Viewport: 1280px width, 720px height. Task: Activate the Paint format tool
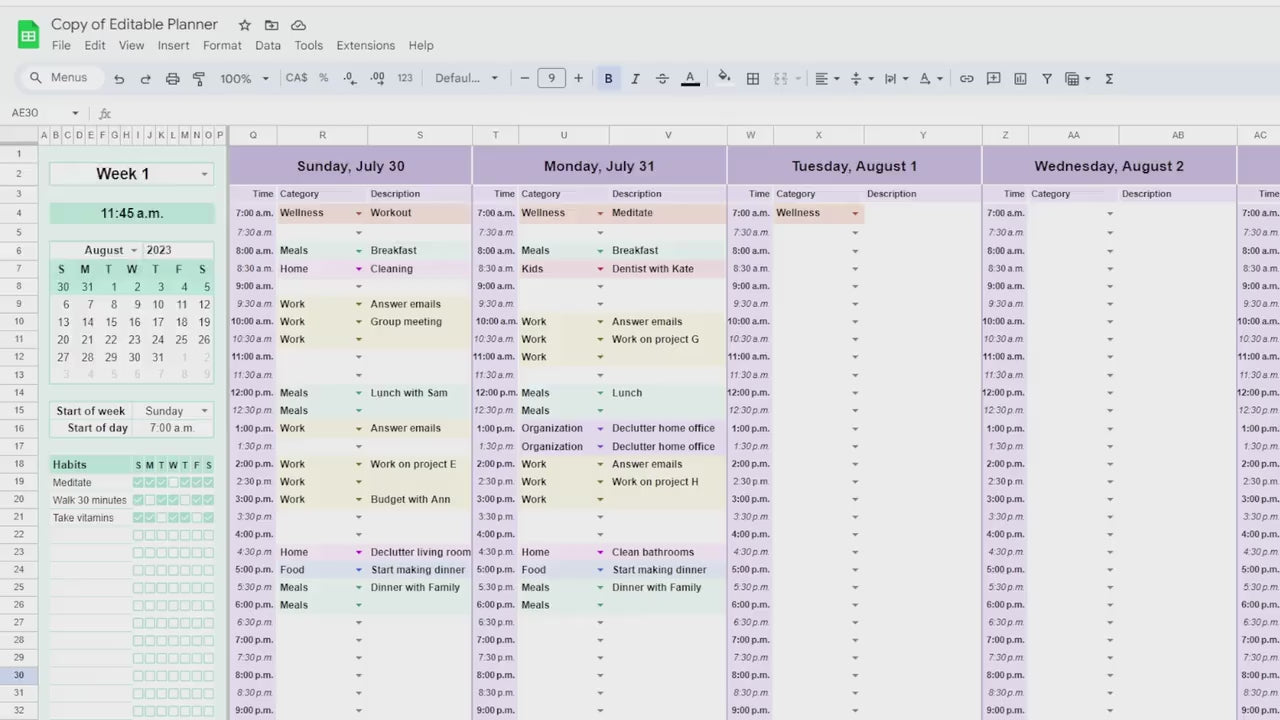pyautogui.click(x=198, y=79)
